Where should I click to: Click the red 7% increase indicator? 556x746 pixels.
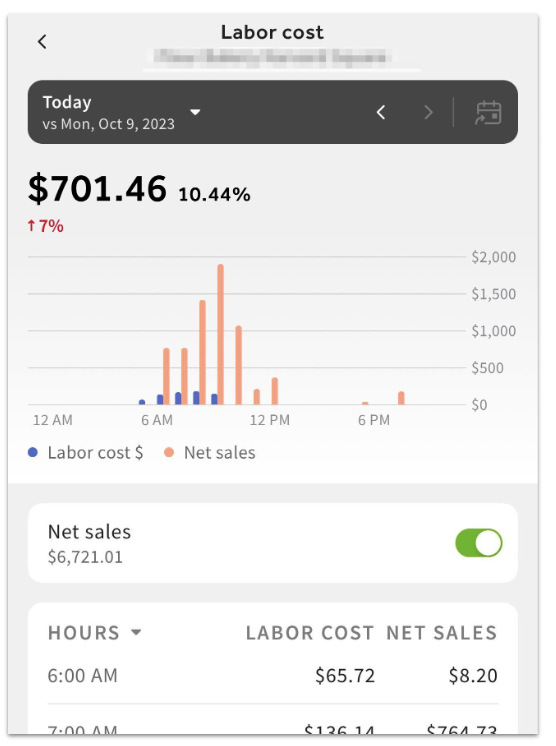click(x=46, y=226)
